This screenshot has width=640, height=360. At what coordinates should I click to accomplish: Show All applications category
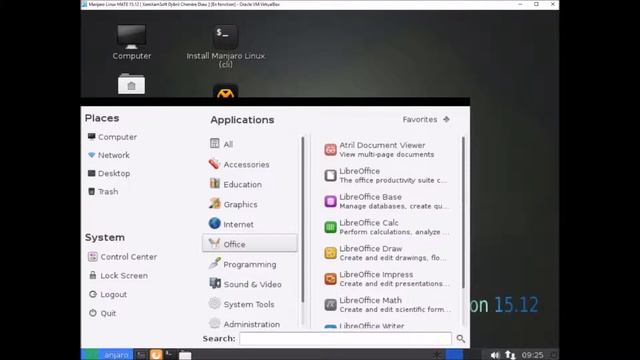tap(250, 144)
